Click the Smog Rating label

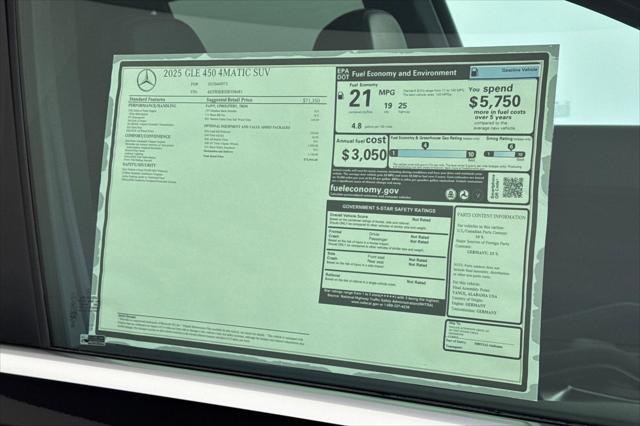coord(499,139)
